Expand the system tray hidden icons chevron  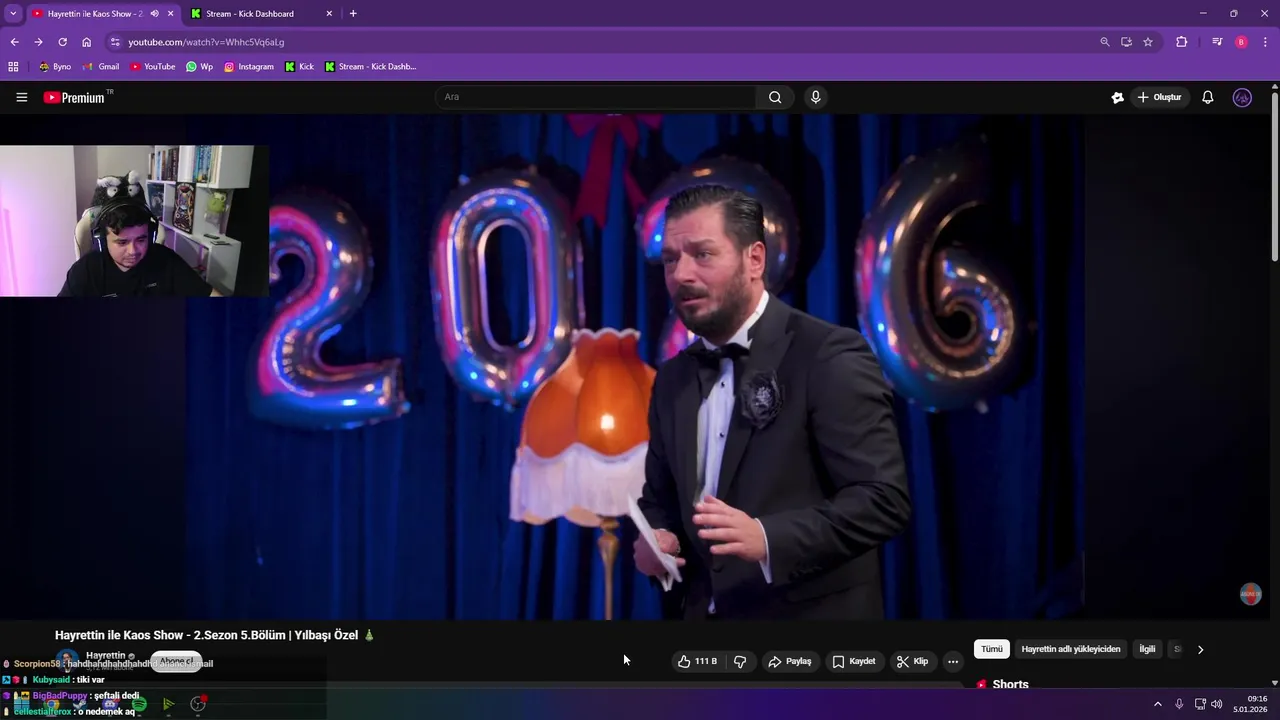pos(1158,704)
